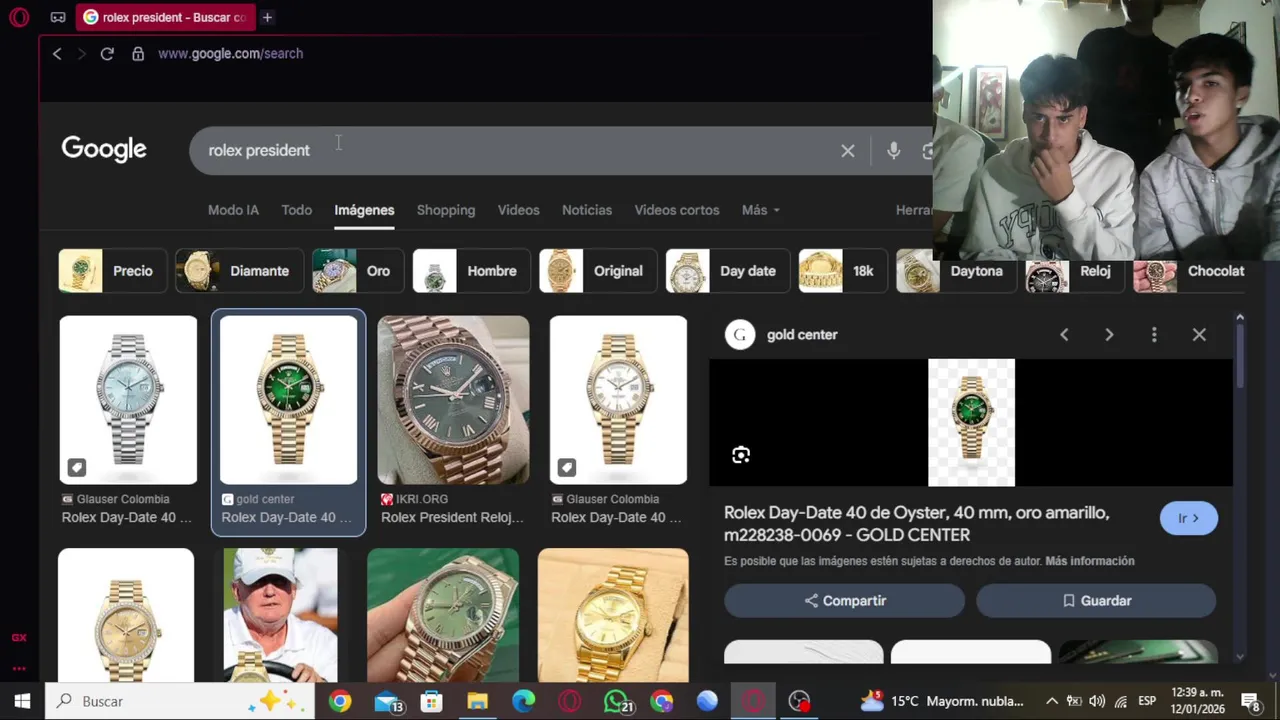Screen dimensions: 1280x720
Task: Filter images by Original chip
Action: 598,271
